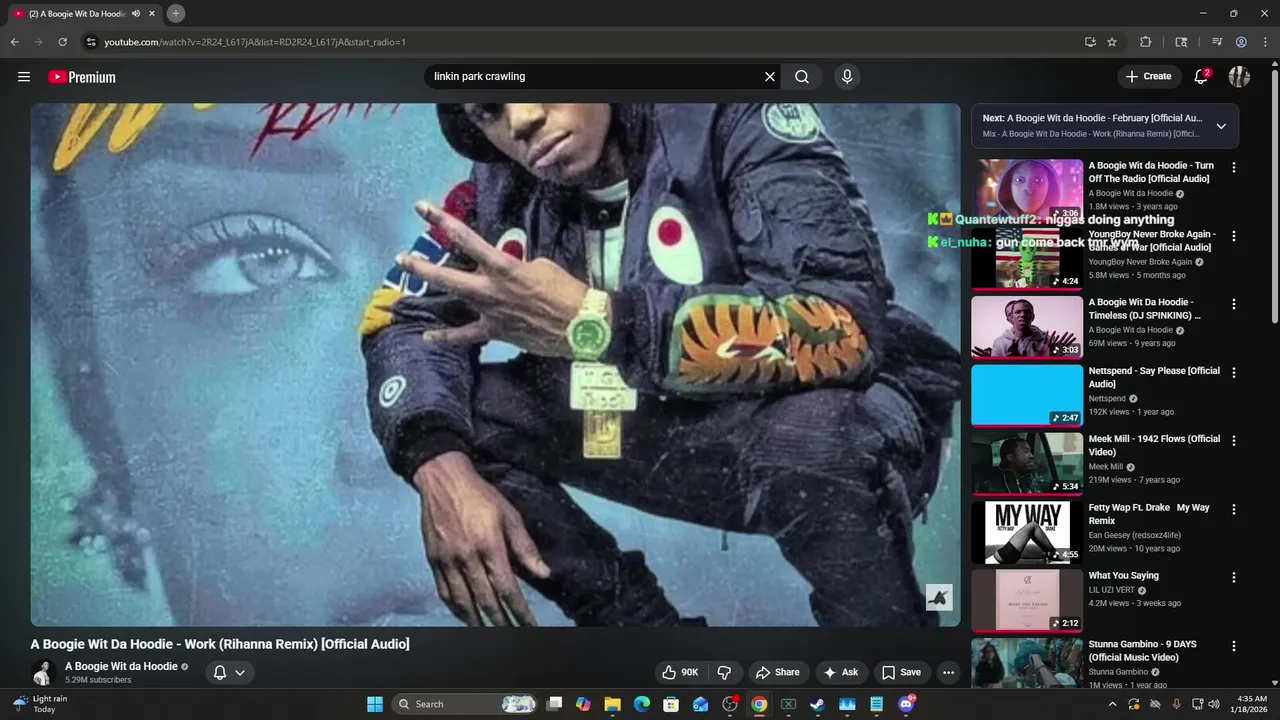The height and width of the screenshot is (720, 1280).
Task: Save video to a playlist
Action: click(x=901, y=673)
